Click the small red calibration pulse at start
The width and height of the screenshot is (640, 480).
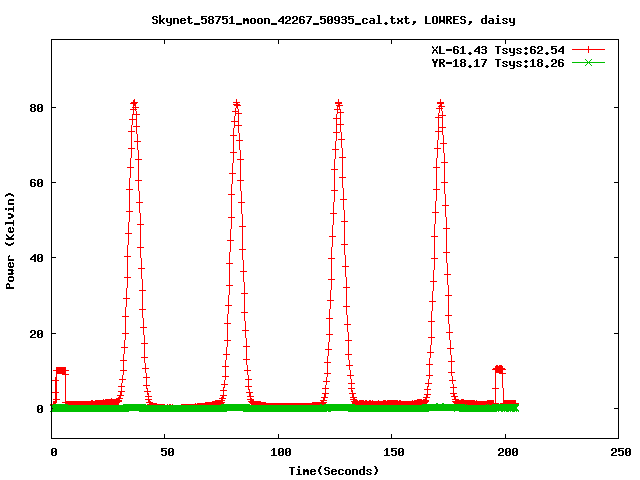[x=60, y=371]
